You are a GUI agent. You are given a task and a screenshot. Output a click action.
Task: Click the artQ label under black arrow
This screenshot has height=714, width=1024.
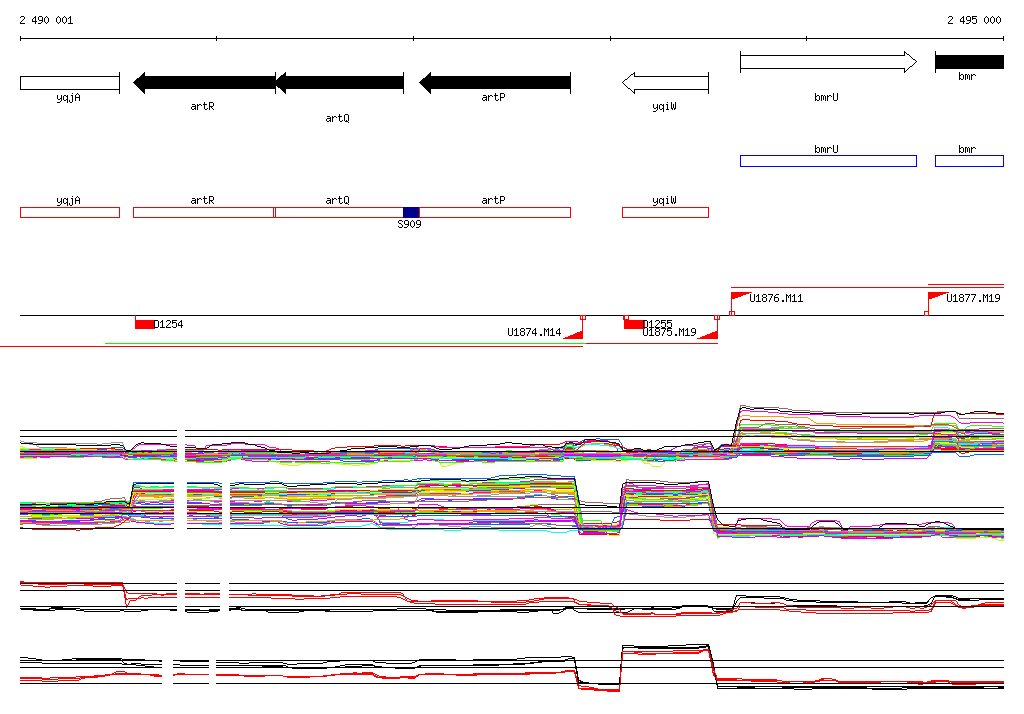pos(338,118)
